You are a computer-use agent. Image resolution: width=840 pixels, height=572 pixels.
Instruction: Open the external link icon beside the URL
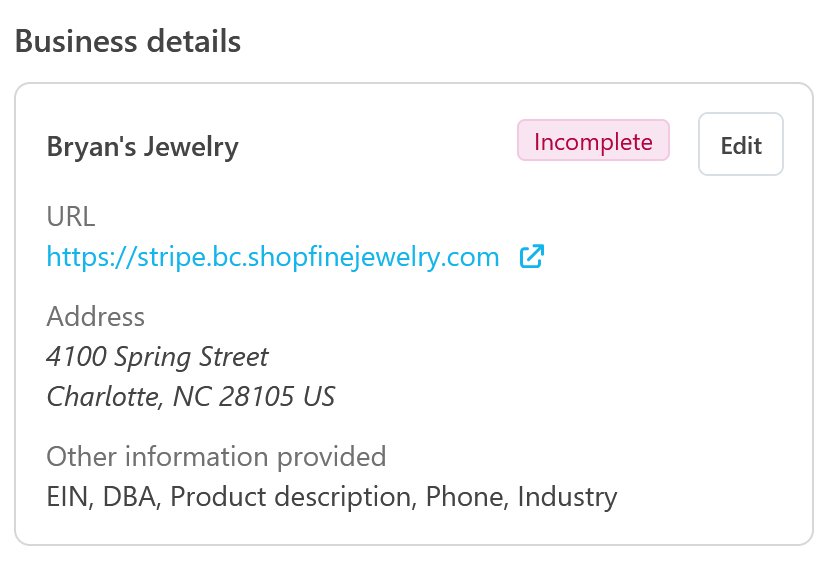532,257
